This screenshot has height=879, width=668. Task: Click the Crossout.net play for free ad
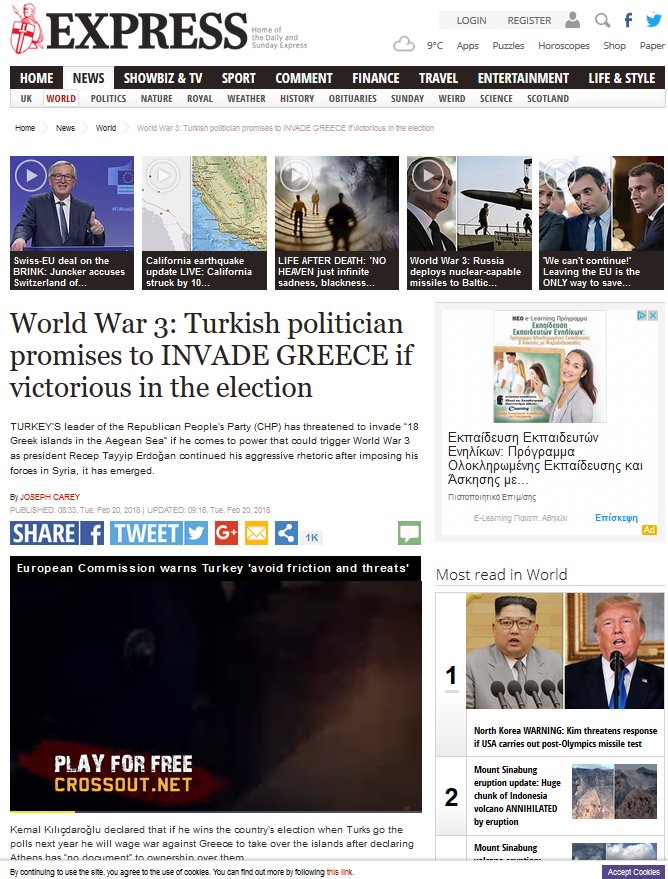(x=123, y=774)
